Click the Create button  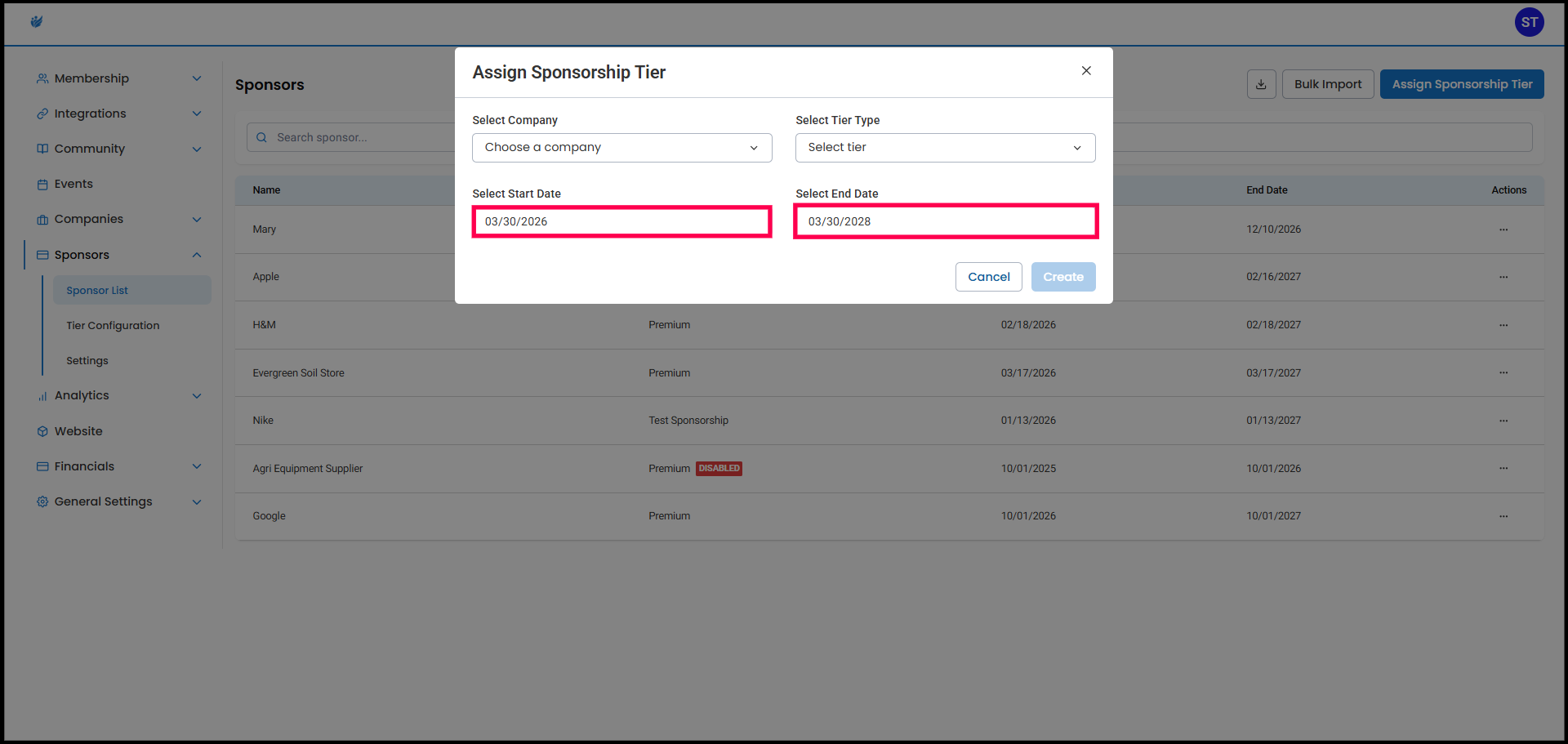coord(1062,277)
